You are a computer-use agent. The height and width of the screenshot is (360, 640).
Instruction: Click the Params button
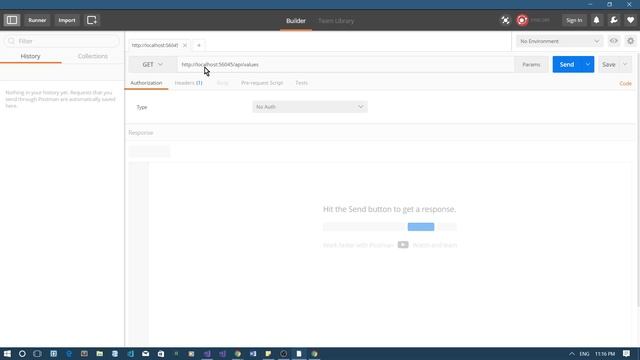[531, 64]
